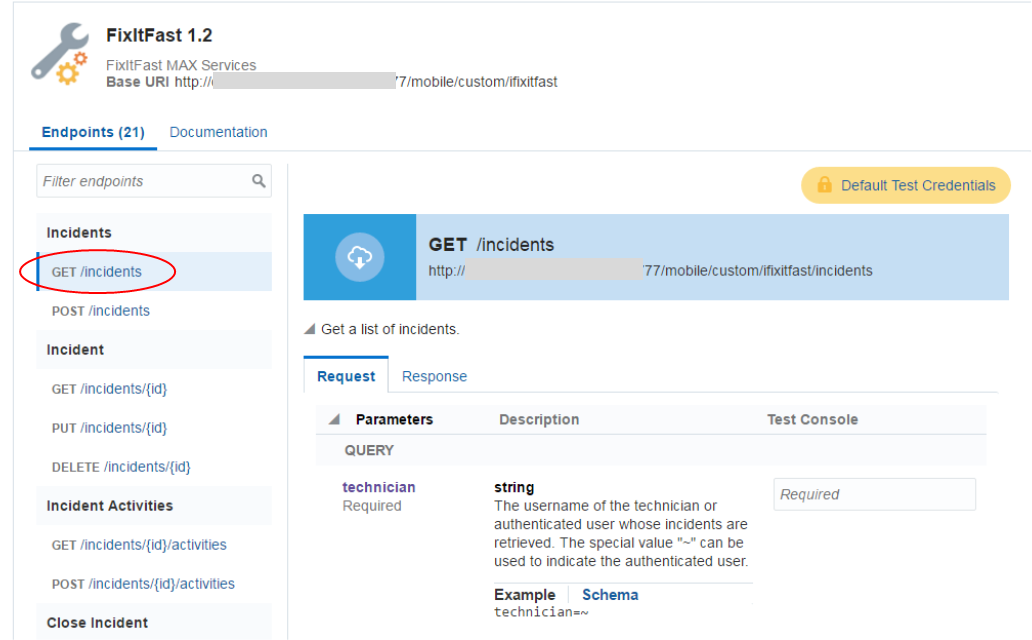Viewport: 1032px width, 640px height.
Task: Click the search magnifier in filter box
Action: pos(259,180)
